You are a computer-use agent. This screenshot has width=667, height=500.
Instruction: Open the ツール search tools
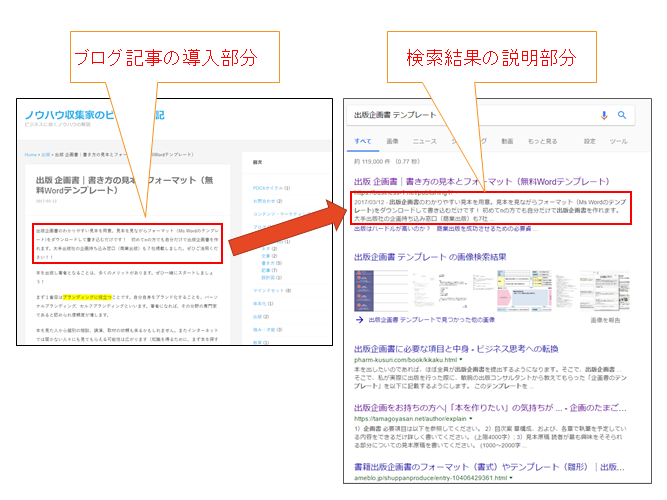[x=619, y=141]
